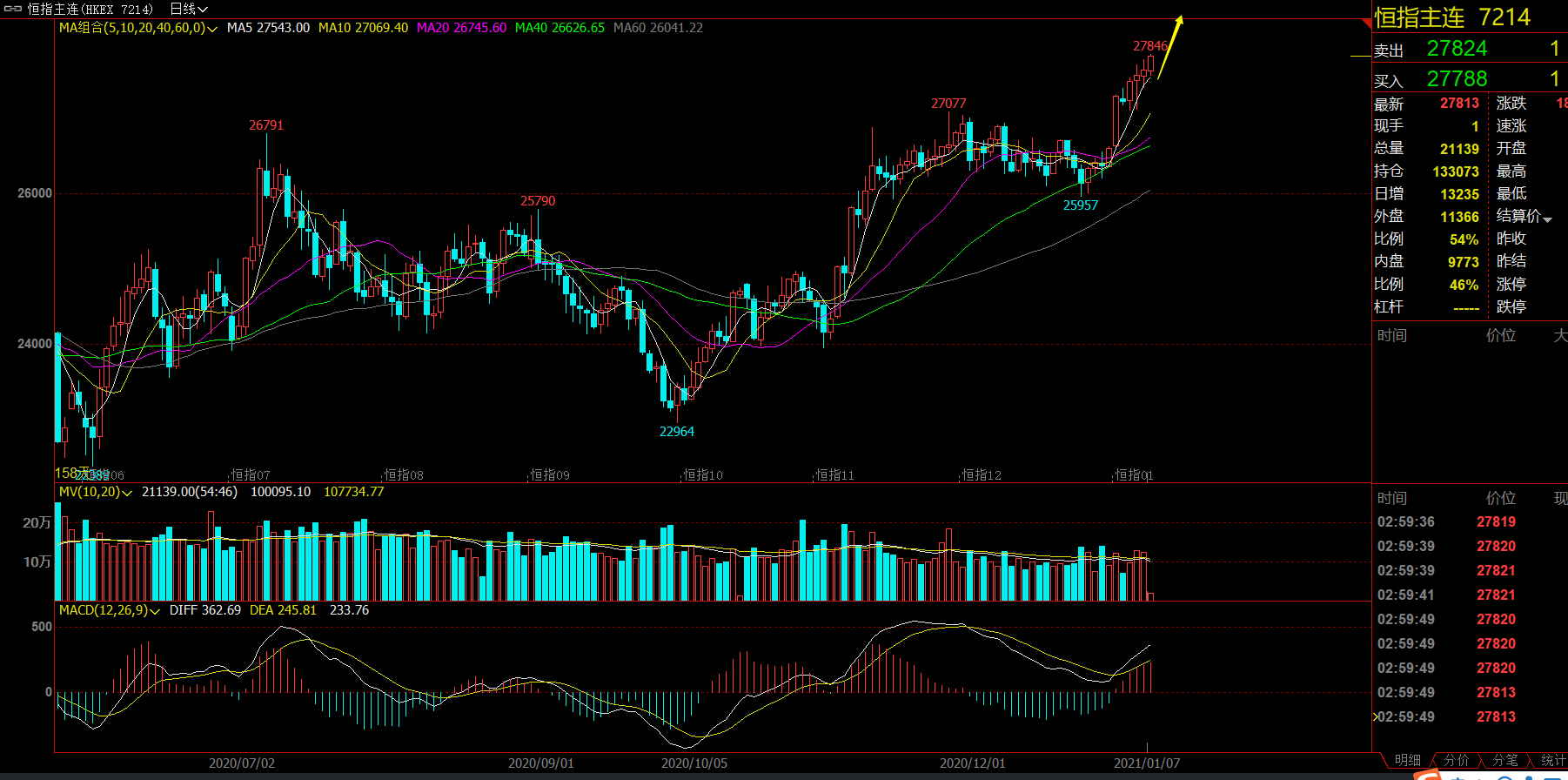Click the 2020/12/01 date on time axis
The image size is (1568, 780).
[973, 763]
